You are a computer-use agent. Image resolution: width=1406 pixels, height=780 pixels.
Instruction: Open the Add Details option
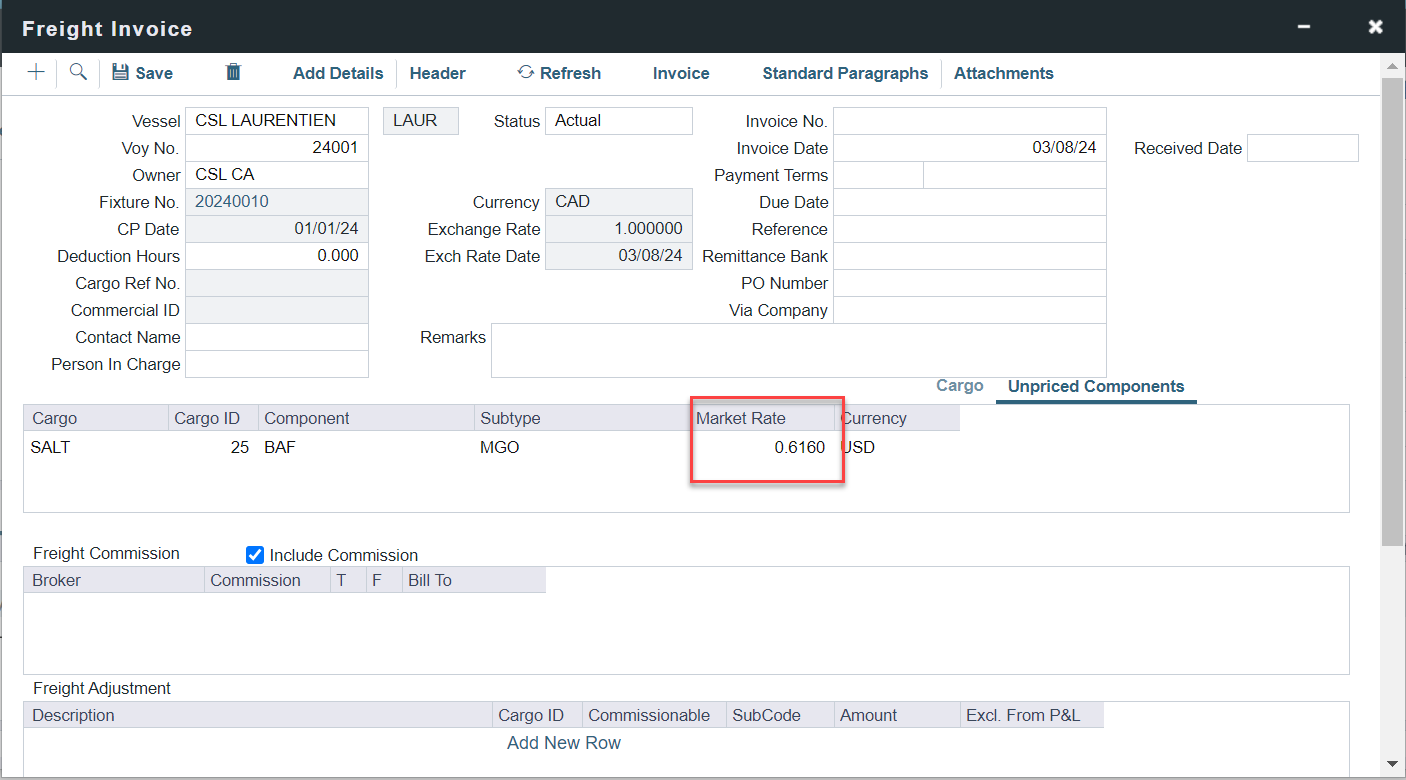338,73
